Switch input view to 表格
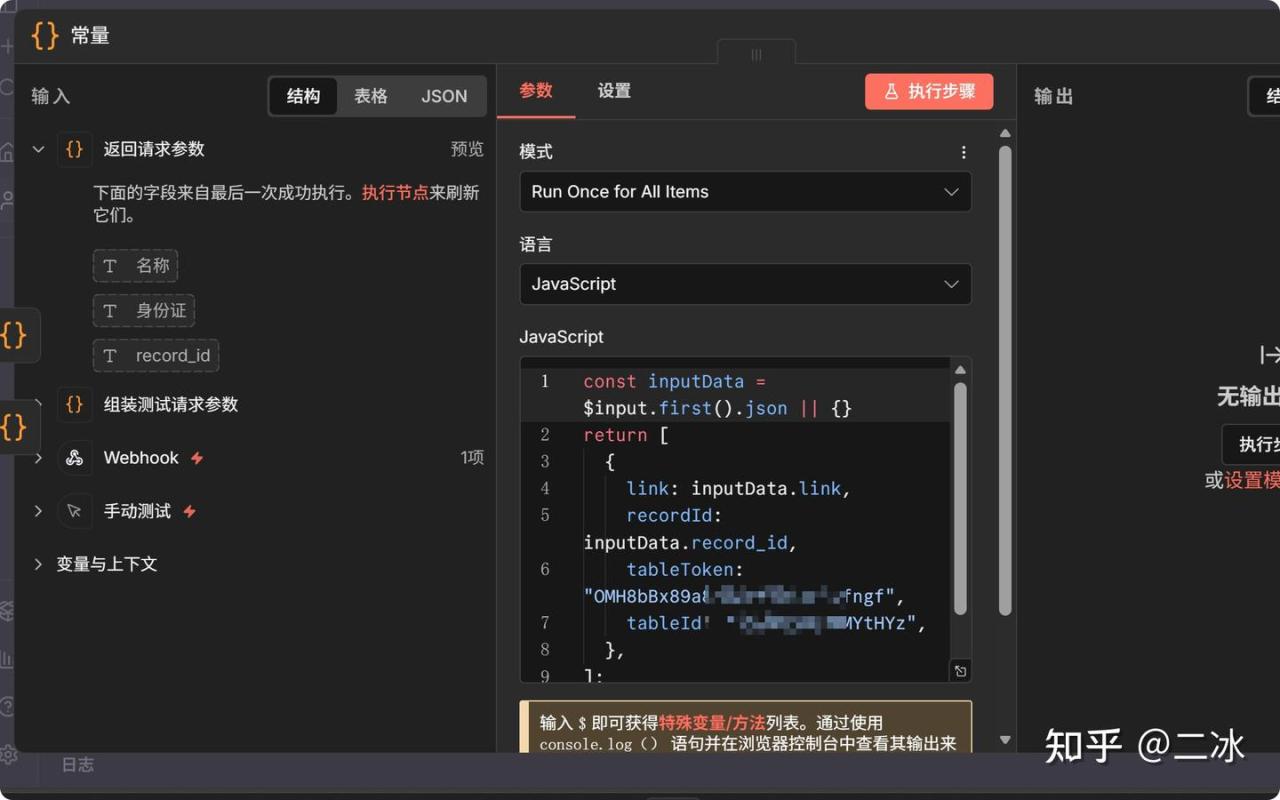Image resolution: width=1280 pixels, height=800 pixels. pyautogui.click(x=370, y=96)
